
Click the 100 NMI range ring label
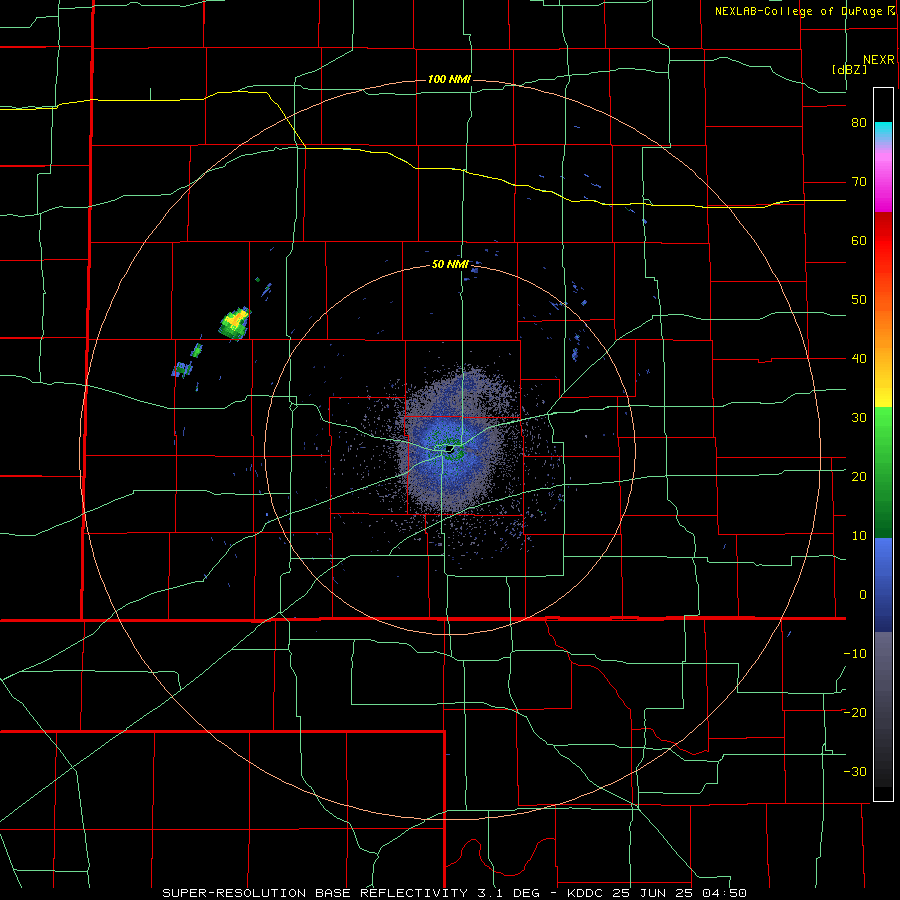449,79
